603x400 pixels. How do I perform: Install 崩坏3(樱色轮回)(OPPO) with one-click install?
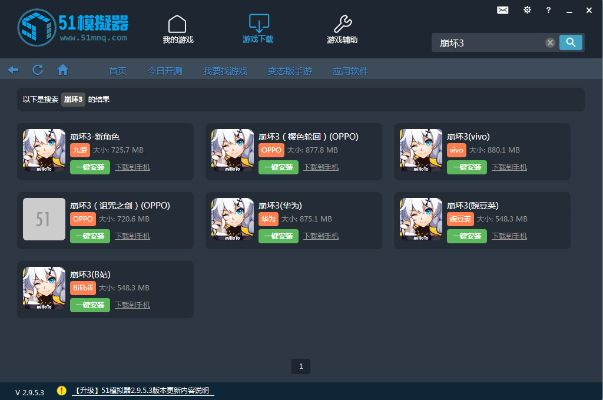pos(278,167)
